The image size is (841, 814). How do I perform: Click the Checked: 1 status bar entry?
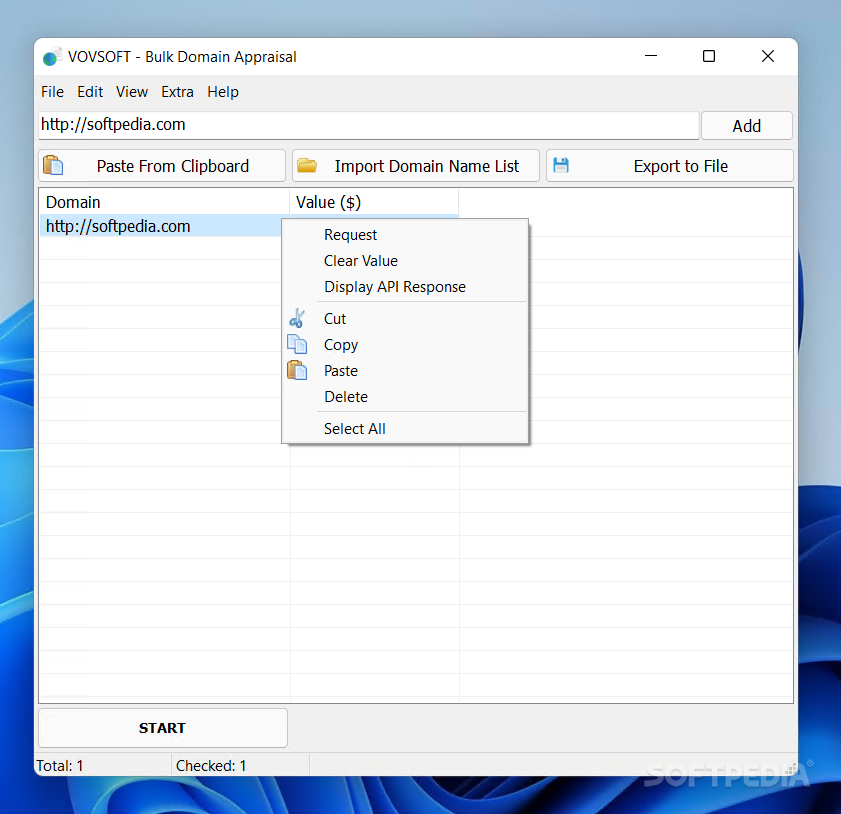240,765
